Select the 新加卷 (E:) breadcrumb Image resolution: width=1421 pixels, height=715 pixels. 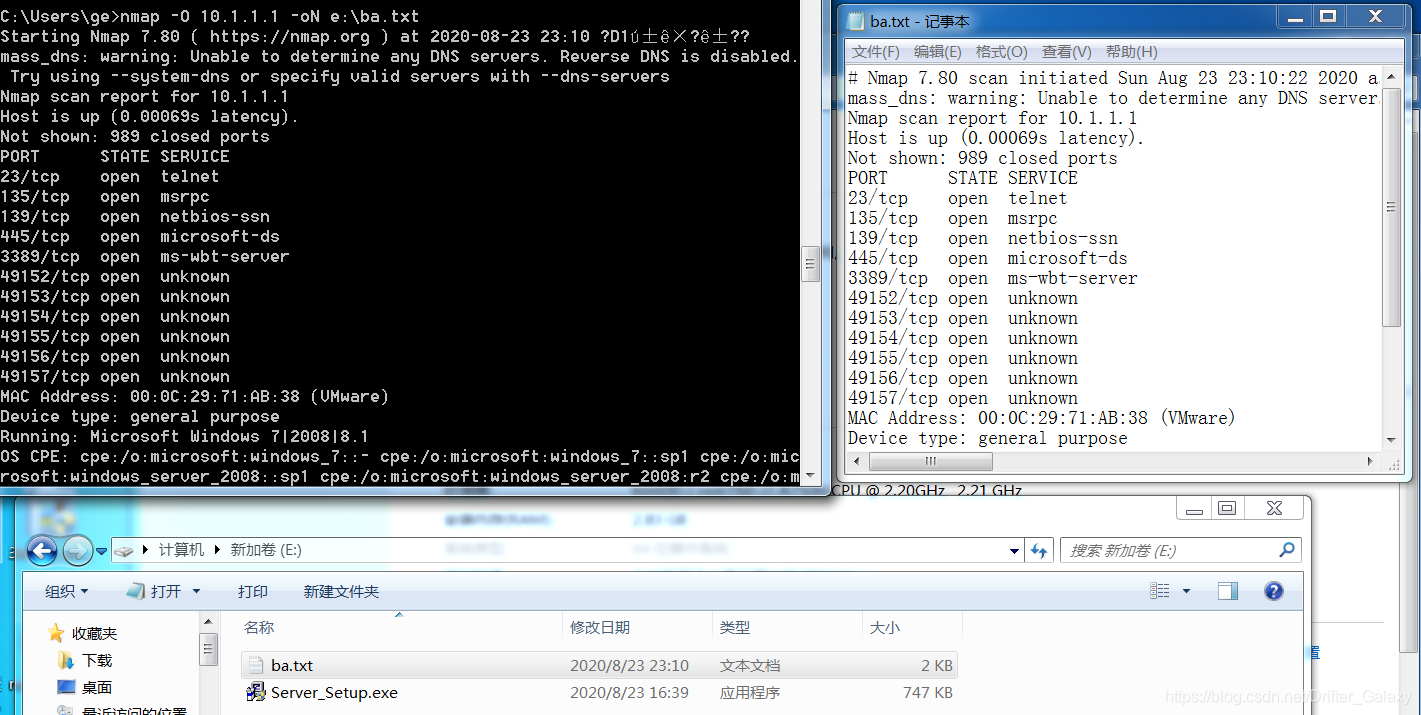pyautogui.click(x=266, y=550)
